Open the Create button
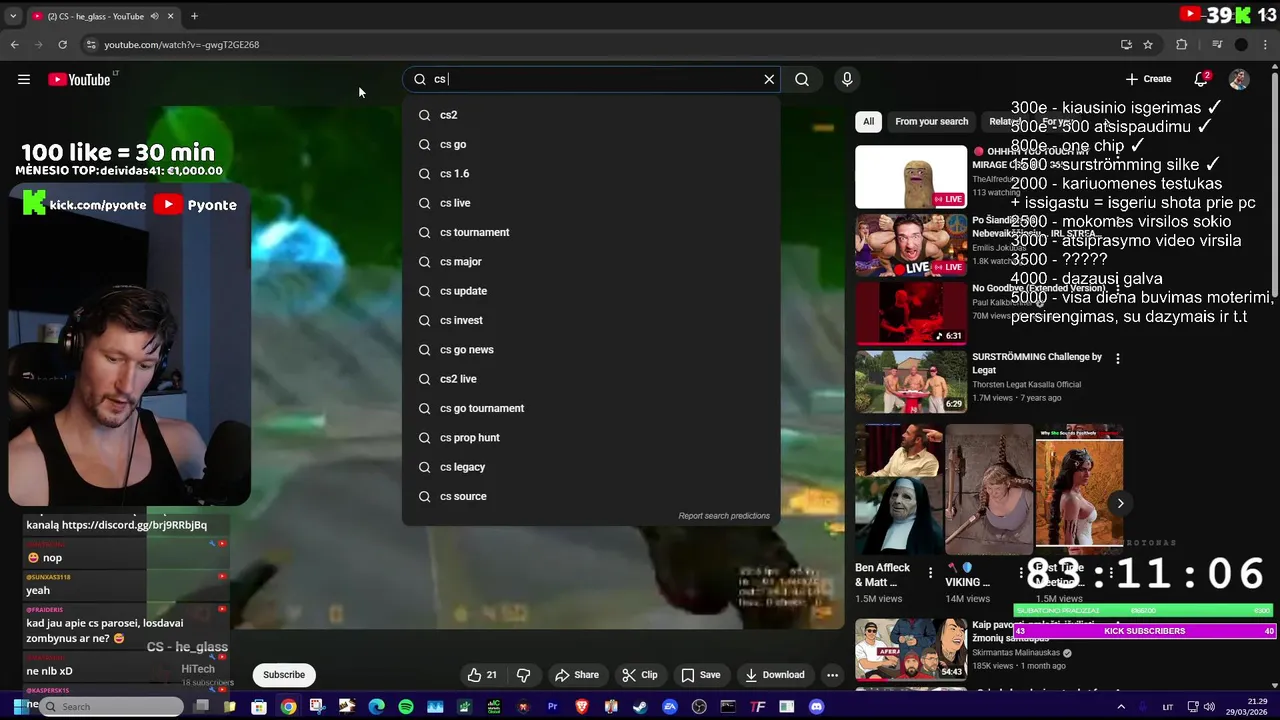Screen dimensions: 1280x720 [1148, 79]
